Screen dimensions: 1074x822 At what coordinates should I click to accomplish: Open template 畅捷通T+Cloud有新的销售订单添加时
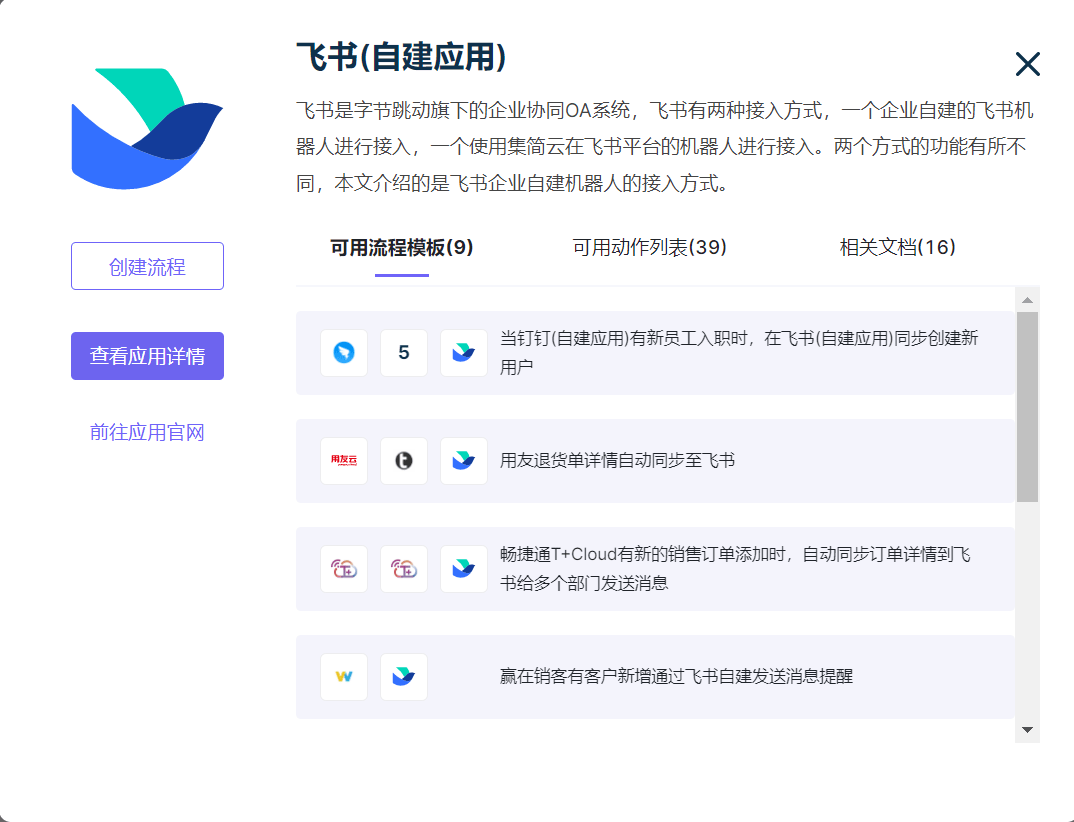pyautogui.click(x=655, y=569)
